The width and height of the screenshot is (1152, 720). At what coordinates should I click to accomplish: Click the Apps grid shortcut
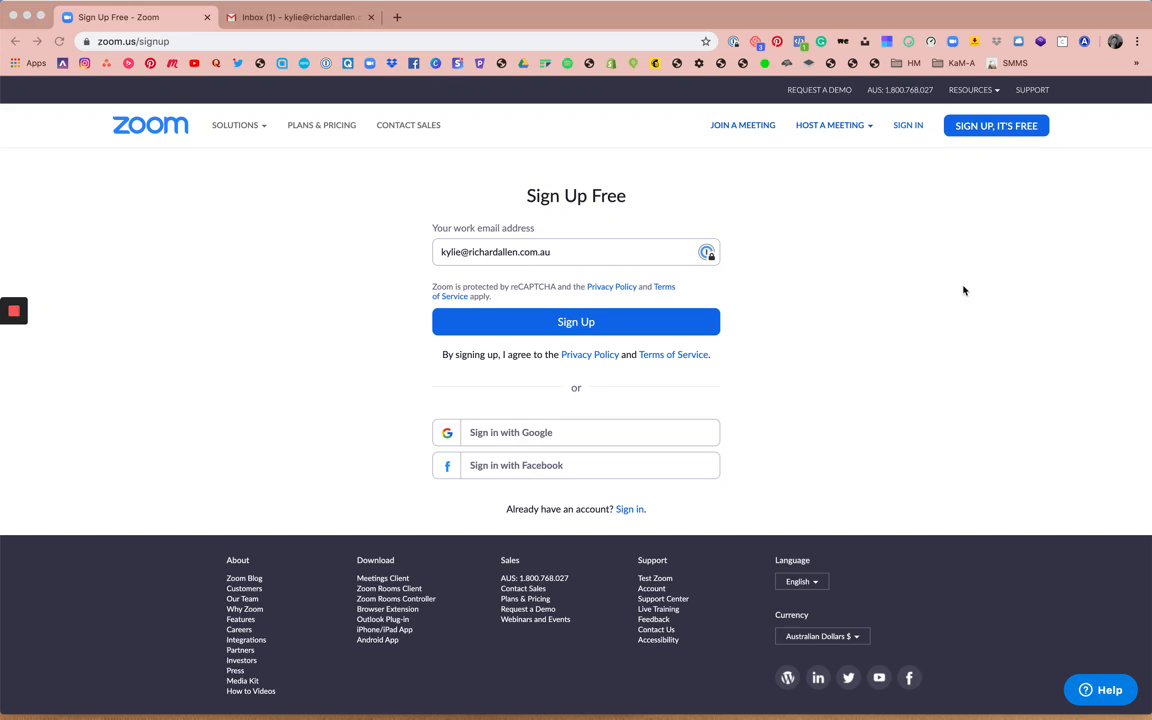[x=28, y=63]
